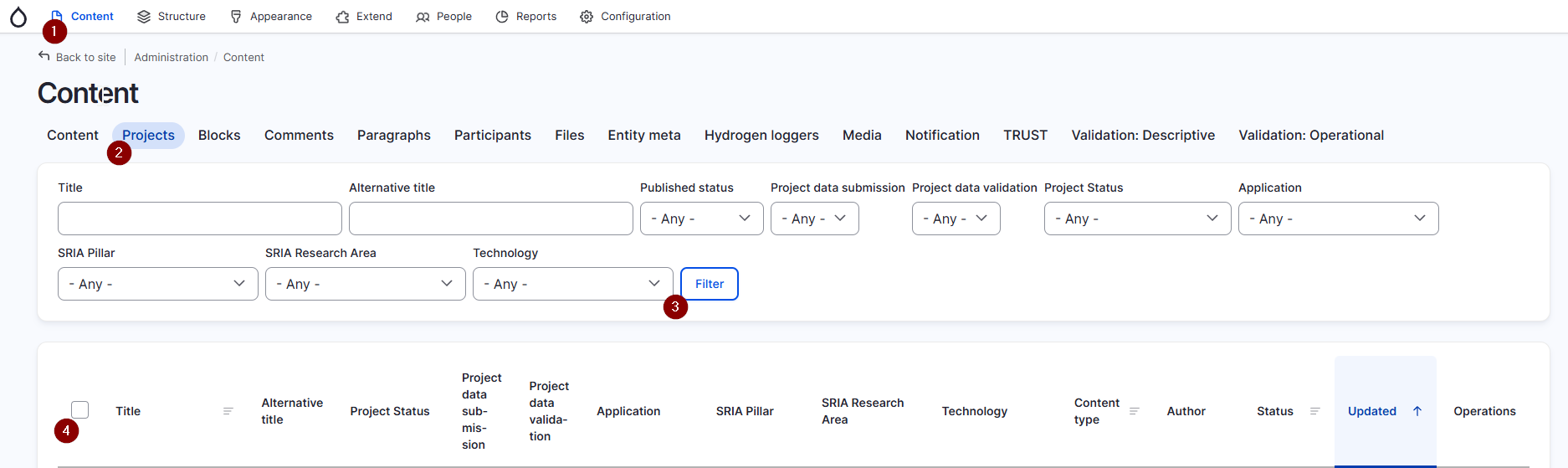Sort table by Content type header
The height and width of the screenshot is (468, 1568).
1096,411
